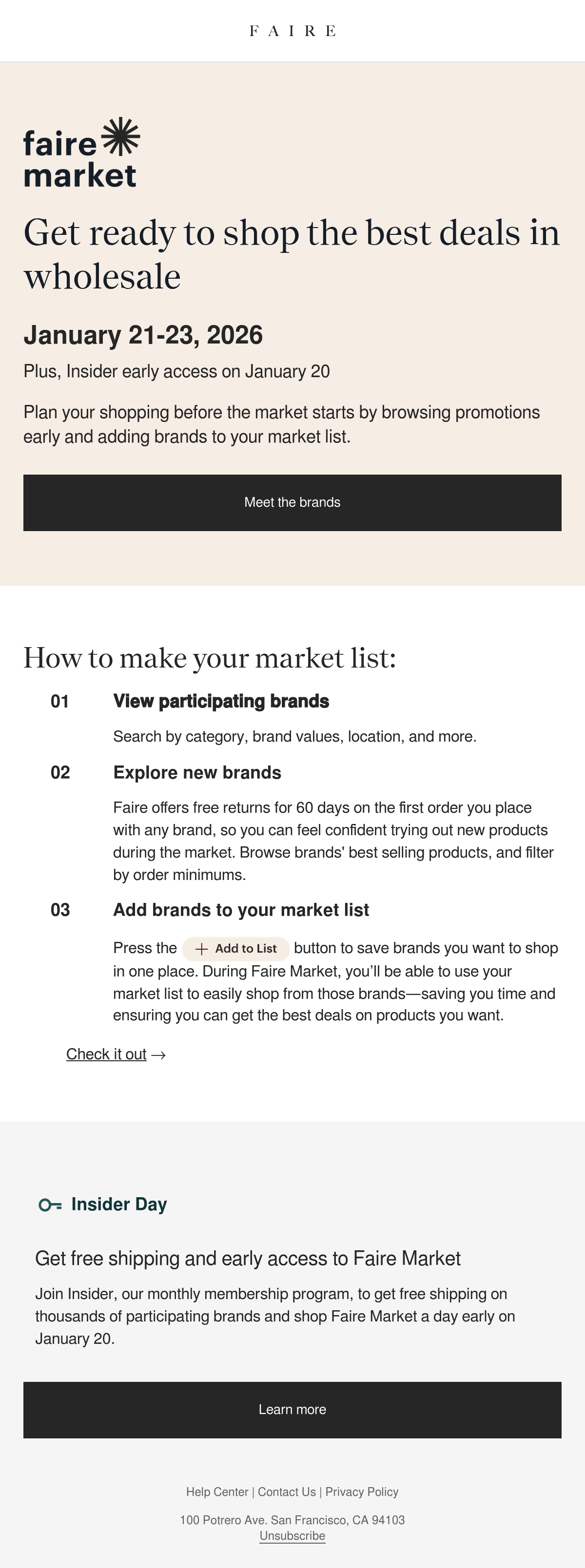Open the Check it out link
The width and height of the screenshot is (585, 1568).
[x=107, y=1054]
